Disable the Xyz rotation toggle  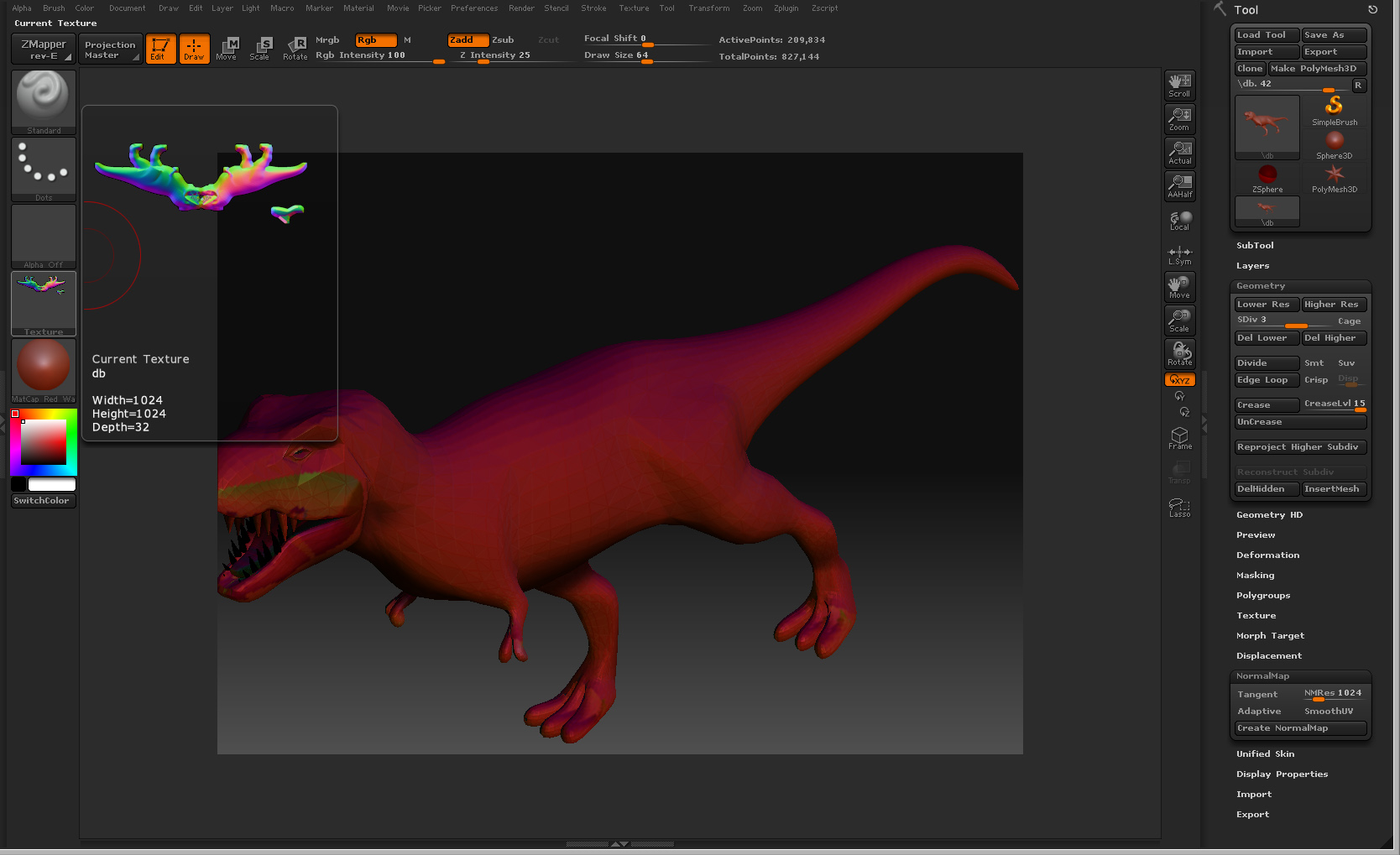click(x=1179, y=380)
